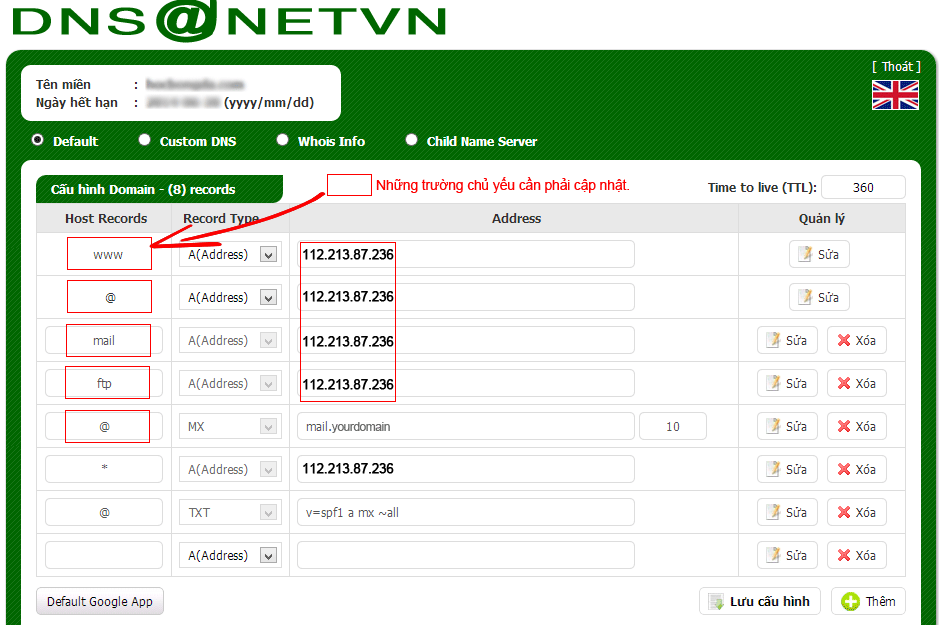Click the Host Records column header
Viewport: 951px width, 625px height.
coord(106,218)
